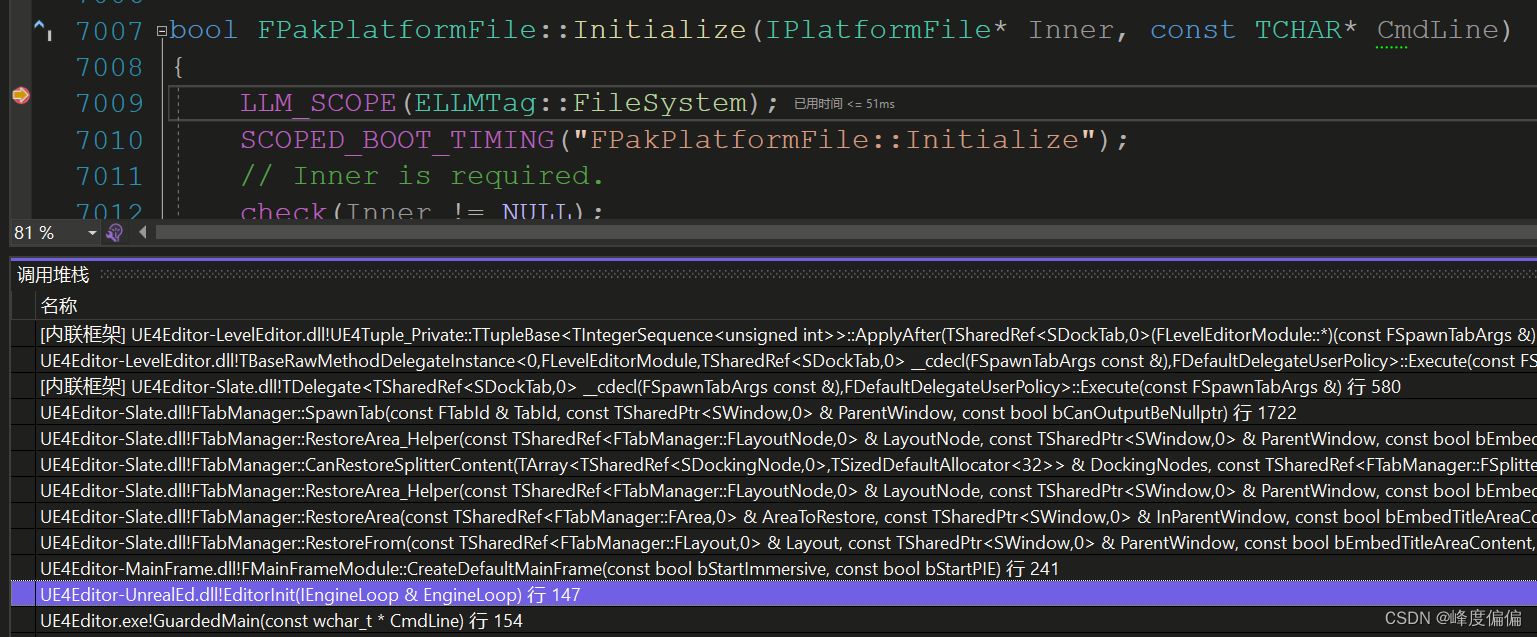Click the 名称 column header
The image size is (1537, 637).
pyautogui.click(x=59, y=305)
